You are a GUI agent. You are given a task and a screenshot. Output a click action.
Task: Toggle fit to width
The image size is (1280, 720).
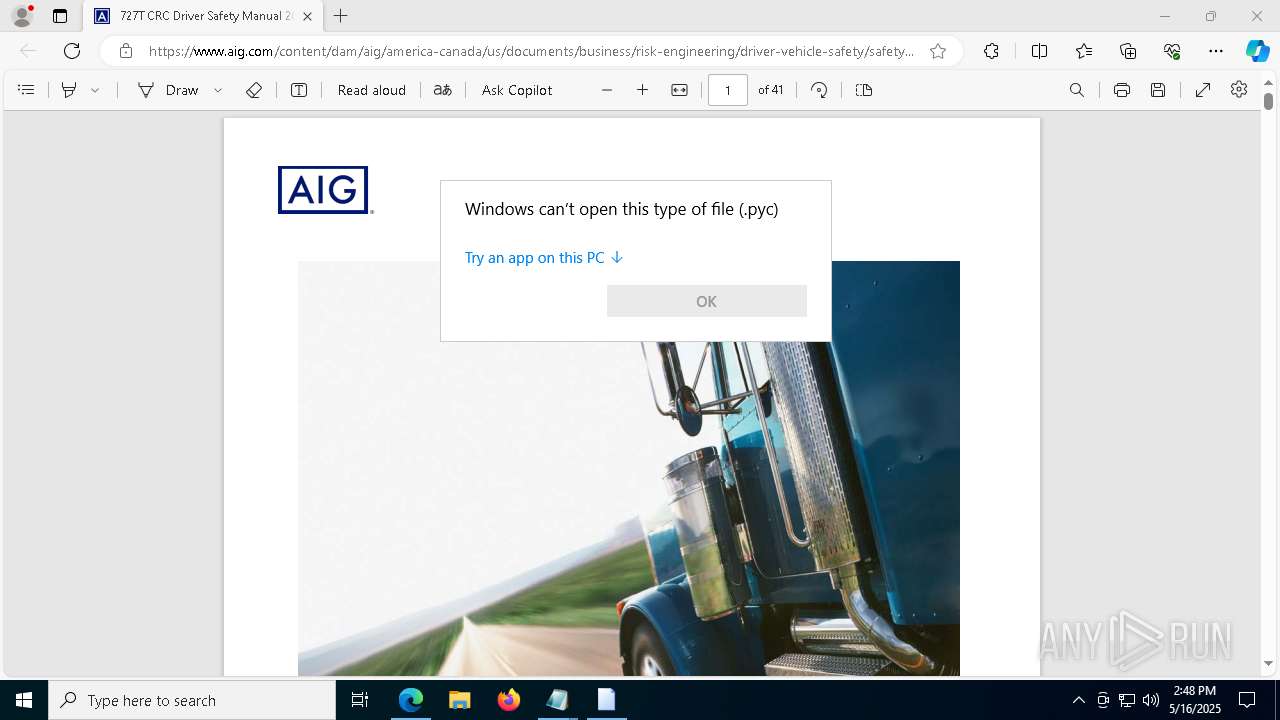(x=680, y=90)
